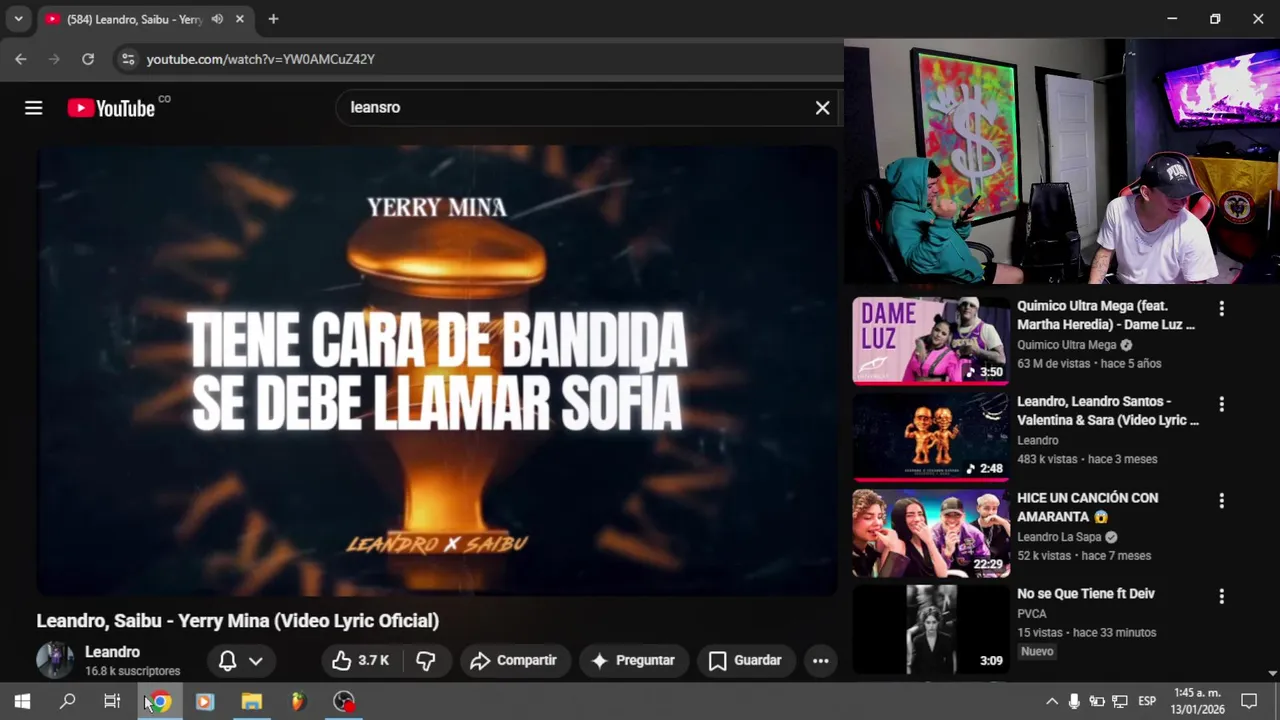1280x720 pixels.
Task: Click the address bar URL
Action: click(x=261, y=59)
